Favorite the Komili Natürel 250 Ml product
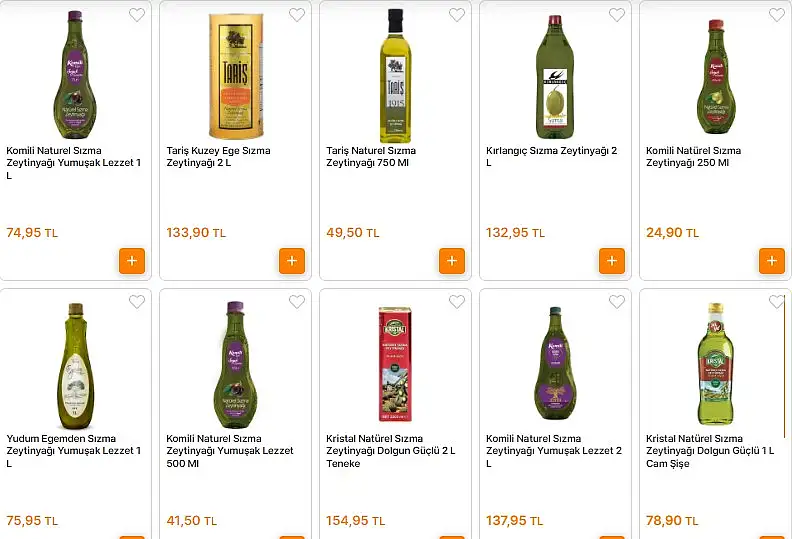 click(777, 15)
